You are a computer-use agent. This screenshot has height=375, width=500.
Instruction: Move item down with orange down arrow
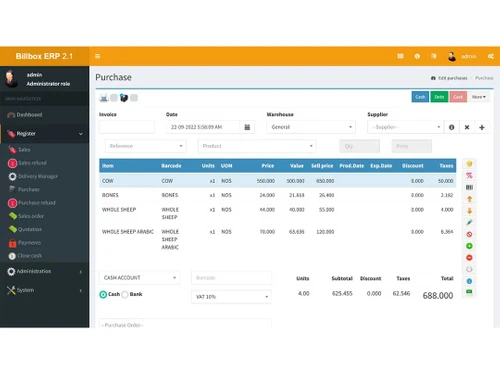[x=469, y=211]
